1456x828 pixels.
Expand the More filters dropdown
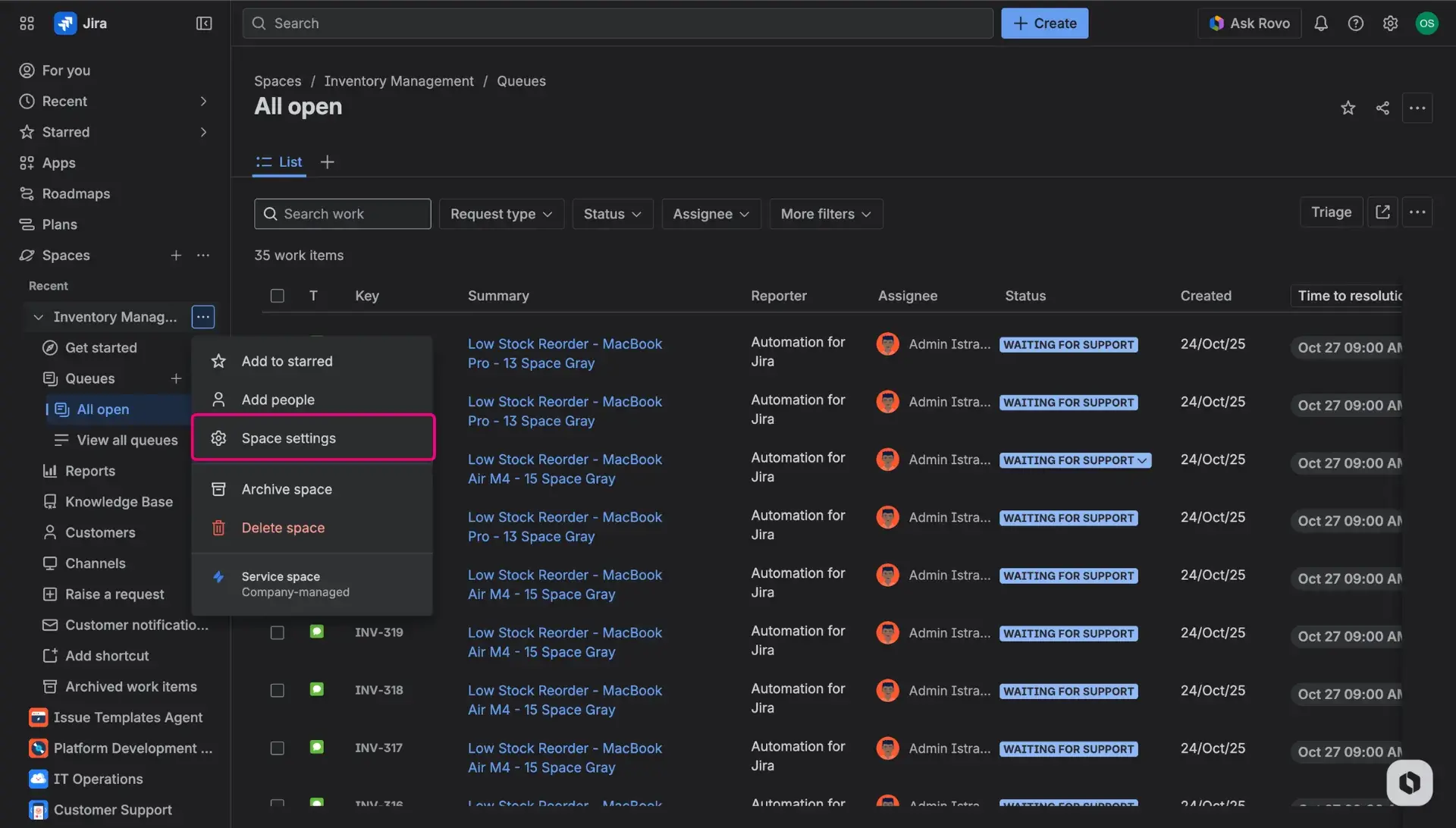[x=825, y=214]
